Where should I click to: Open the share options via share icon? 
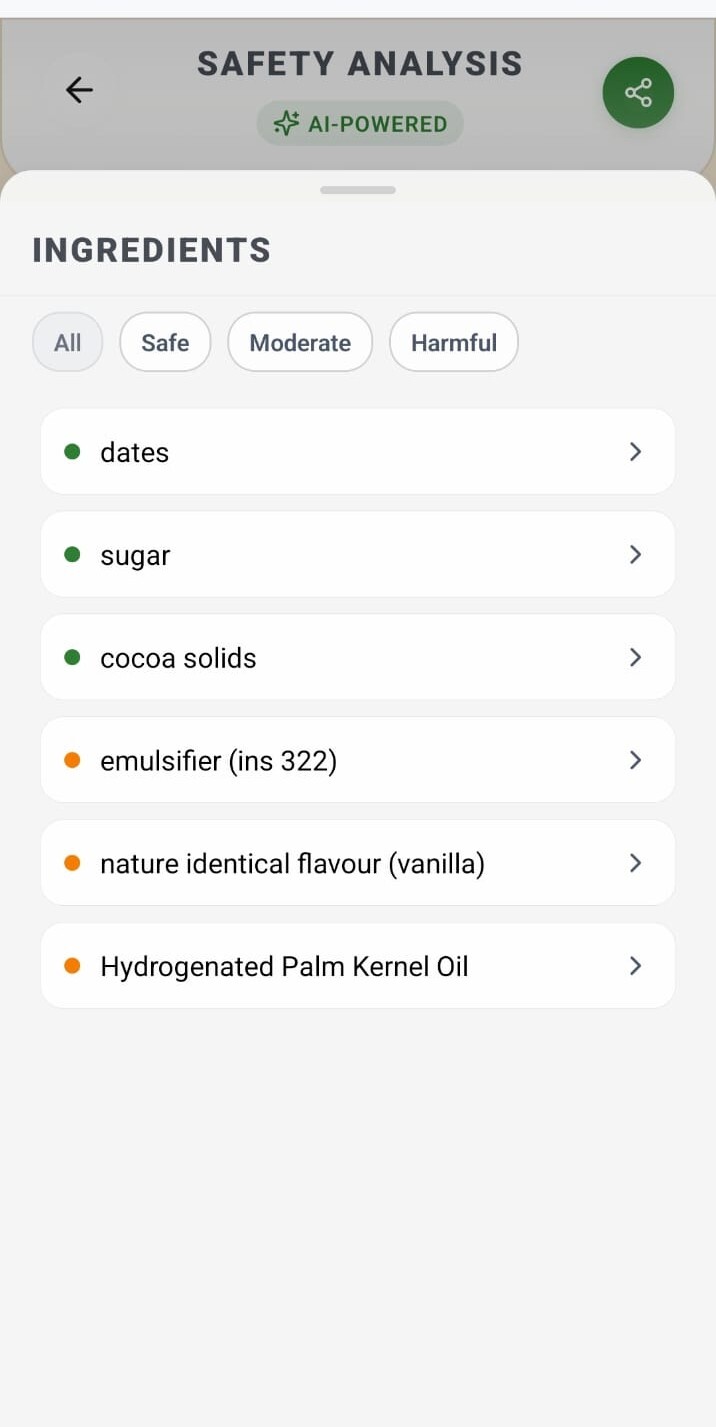pyautogui.click(x=638, y=92)
